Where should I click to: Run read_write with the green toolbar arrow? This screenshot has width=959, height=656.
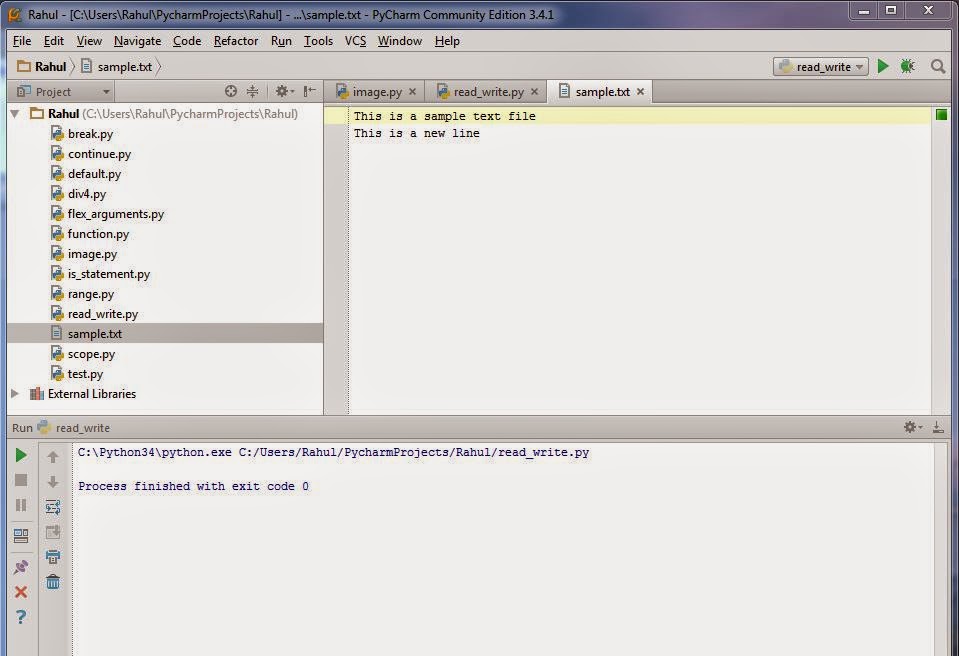[x=883, y=66]
